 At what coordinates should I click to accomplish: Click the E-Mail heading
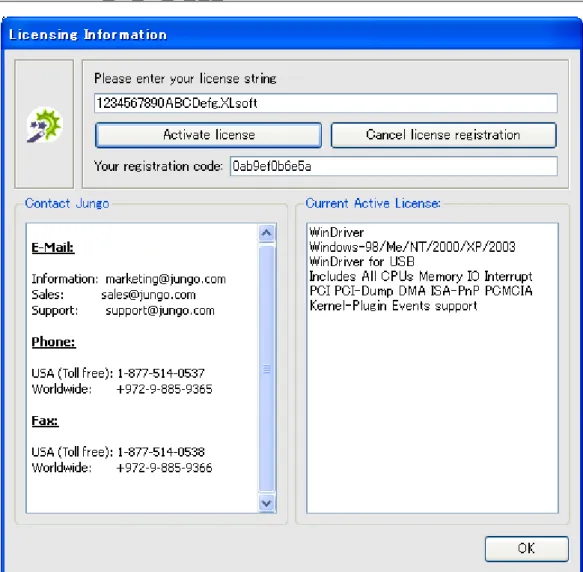53,247
